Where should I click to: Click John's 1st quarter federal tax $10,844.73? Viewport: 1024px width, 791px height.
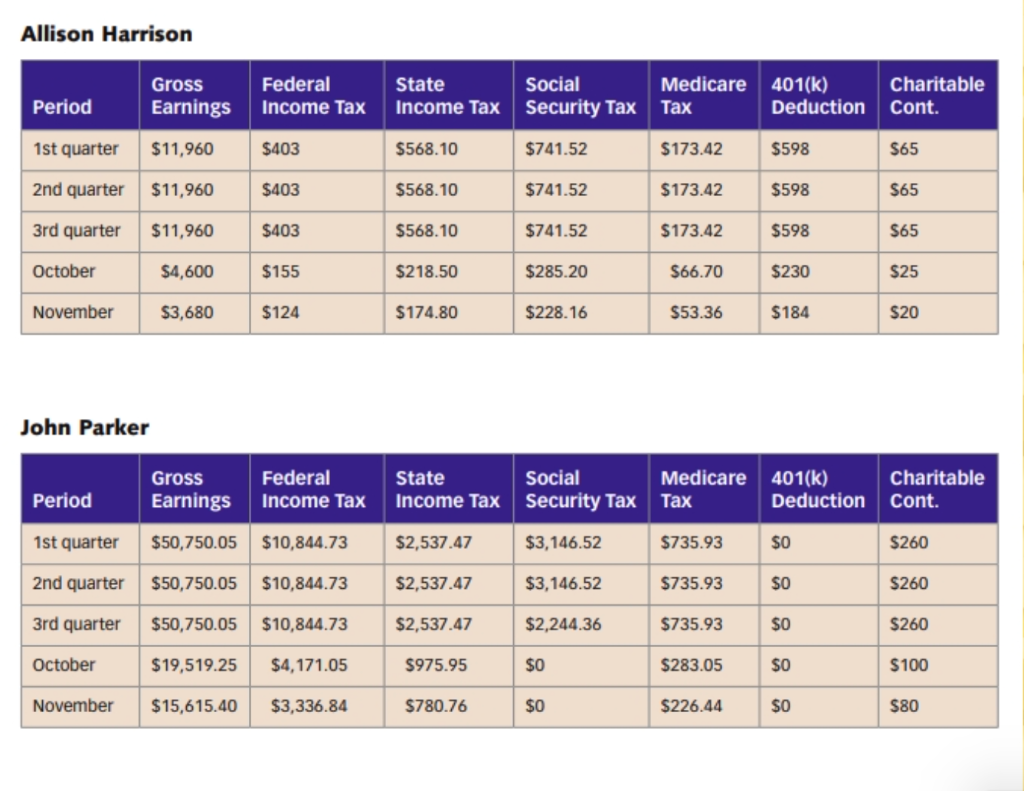[x=304, y=542]
